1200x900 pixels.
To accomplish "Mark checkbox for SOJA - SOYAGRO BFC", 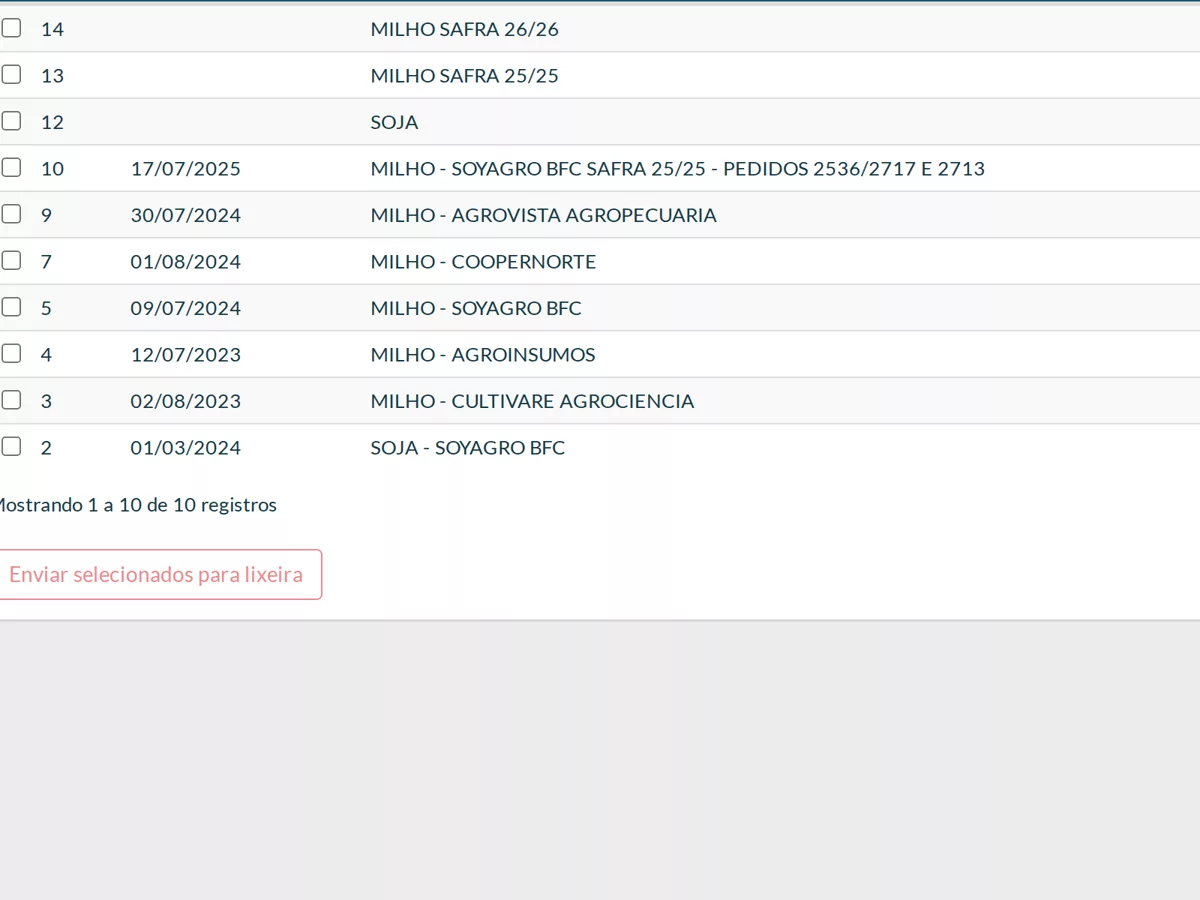I will tap(11, 446).
